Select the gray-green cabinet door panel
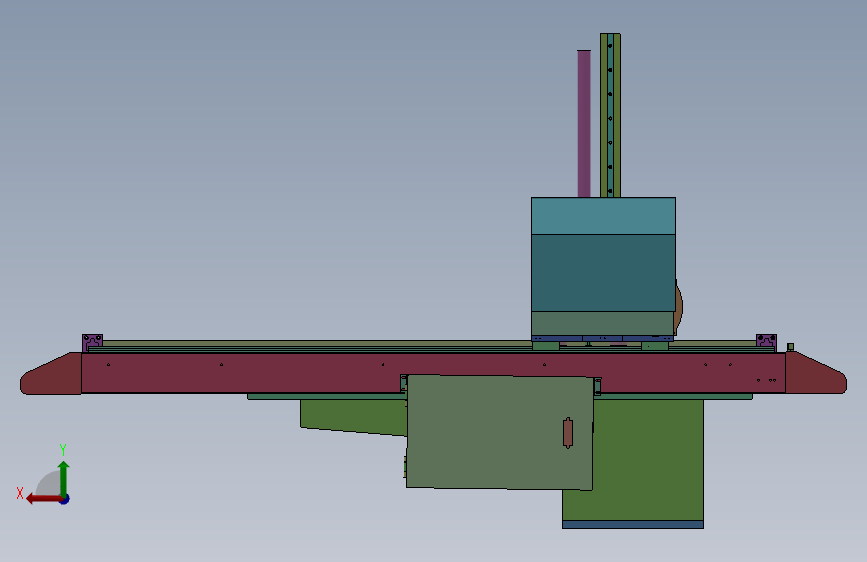 click(x=500, y=432)
